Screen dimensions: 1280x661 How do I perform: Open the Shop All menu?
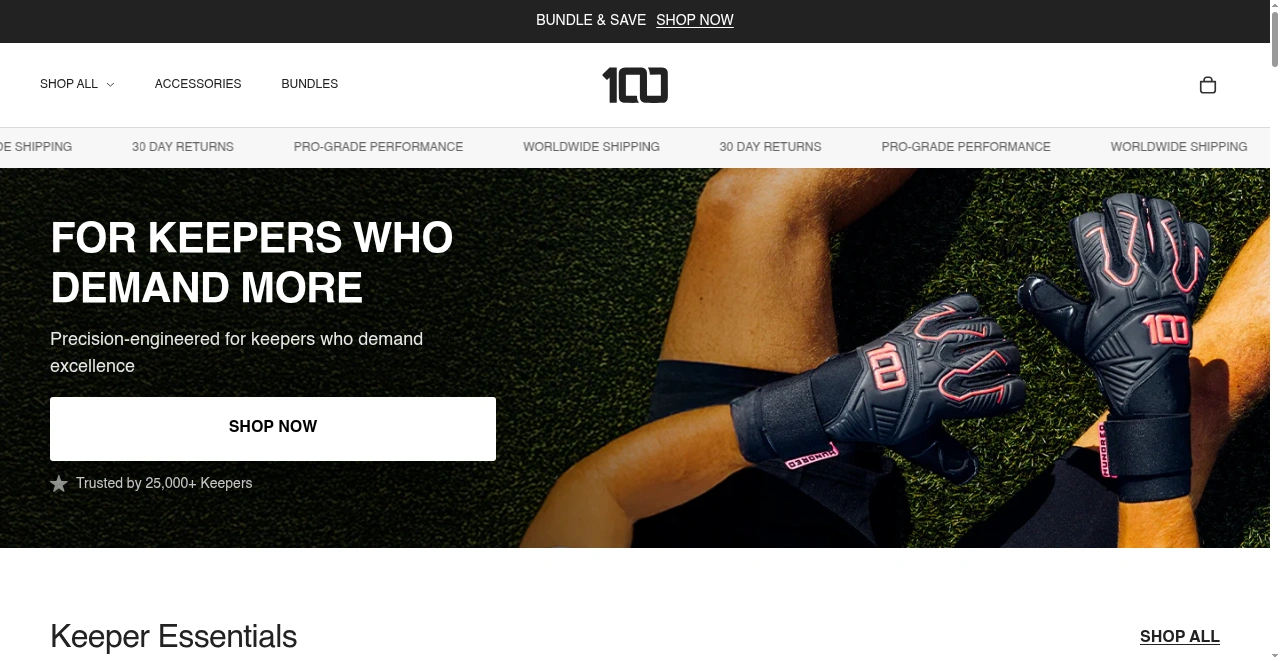click(x=77, y=84)
